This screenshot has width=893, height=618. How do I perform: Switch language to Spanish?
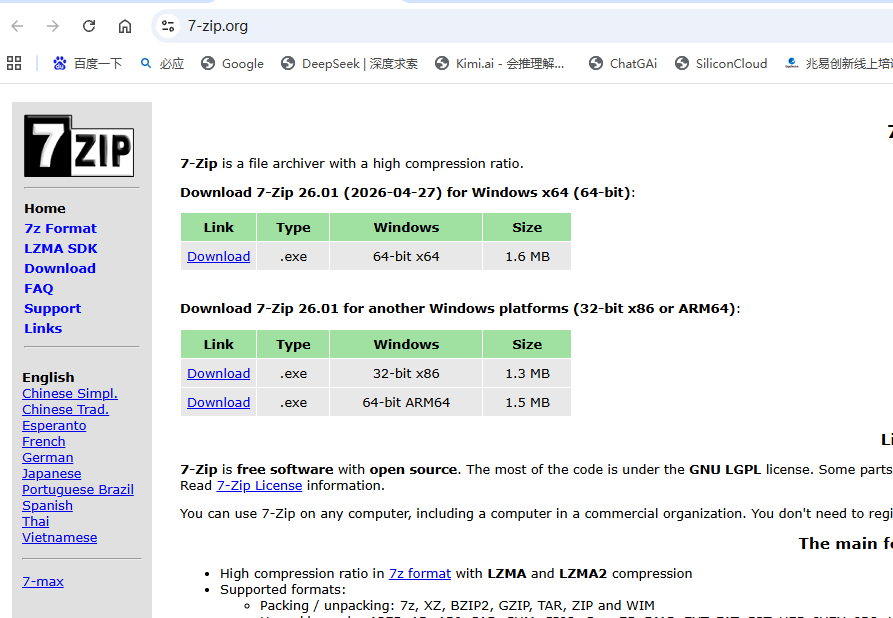coord(47,505)
